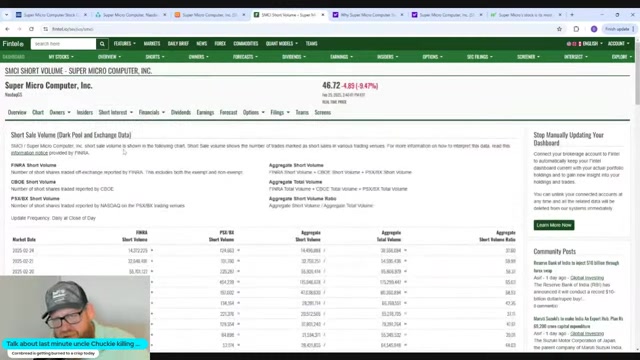Open the Short Interest dropdown
This screenshot has height=360, width=640.
tap(116, 112)
